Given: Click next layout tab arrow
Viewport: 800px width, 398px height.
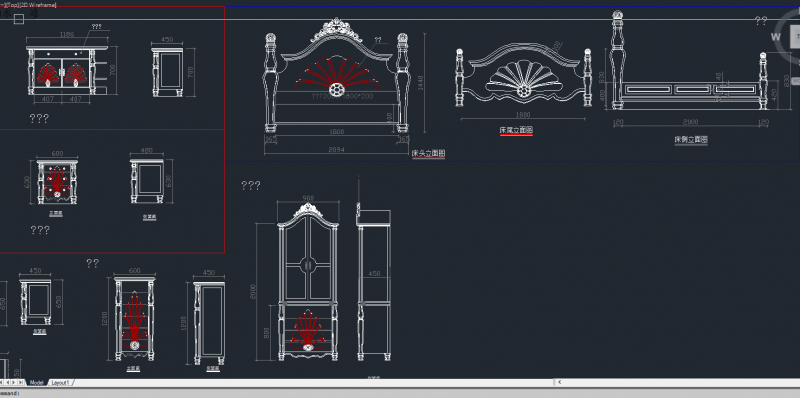Looking at the screenshot, I should (14, 382).
